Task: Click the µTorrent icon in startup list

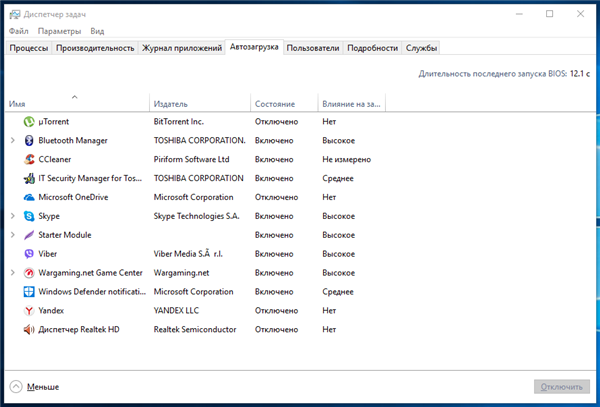Action: click(x=29, y=122)
